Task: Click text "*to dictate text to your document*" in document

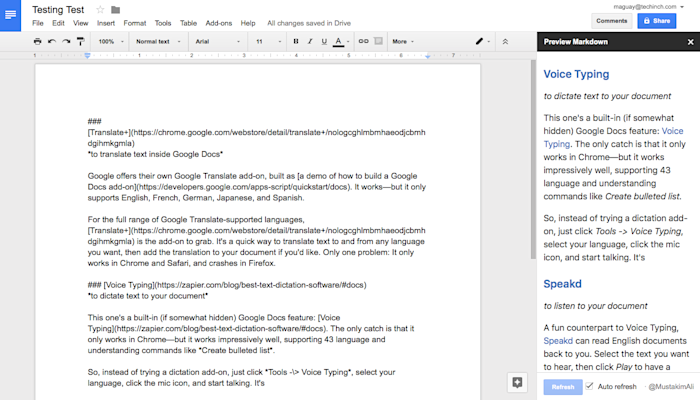Action: point(148,296)
